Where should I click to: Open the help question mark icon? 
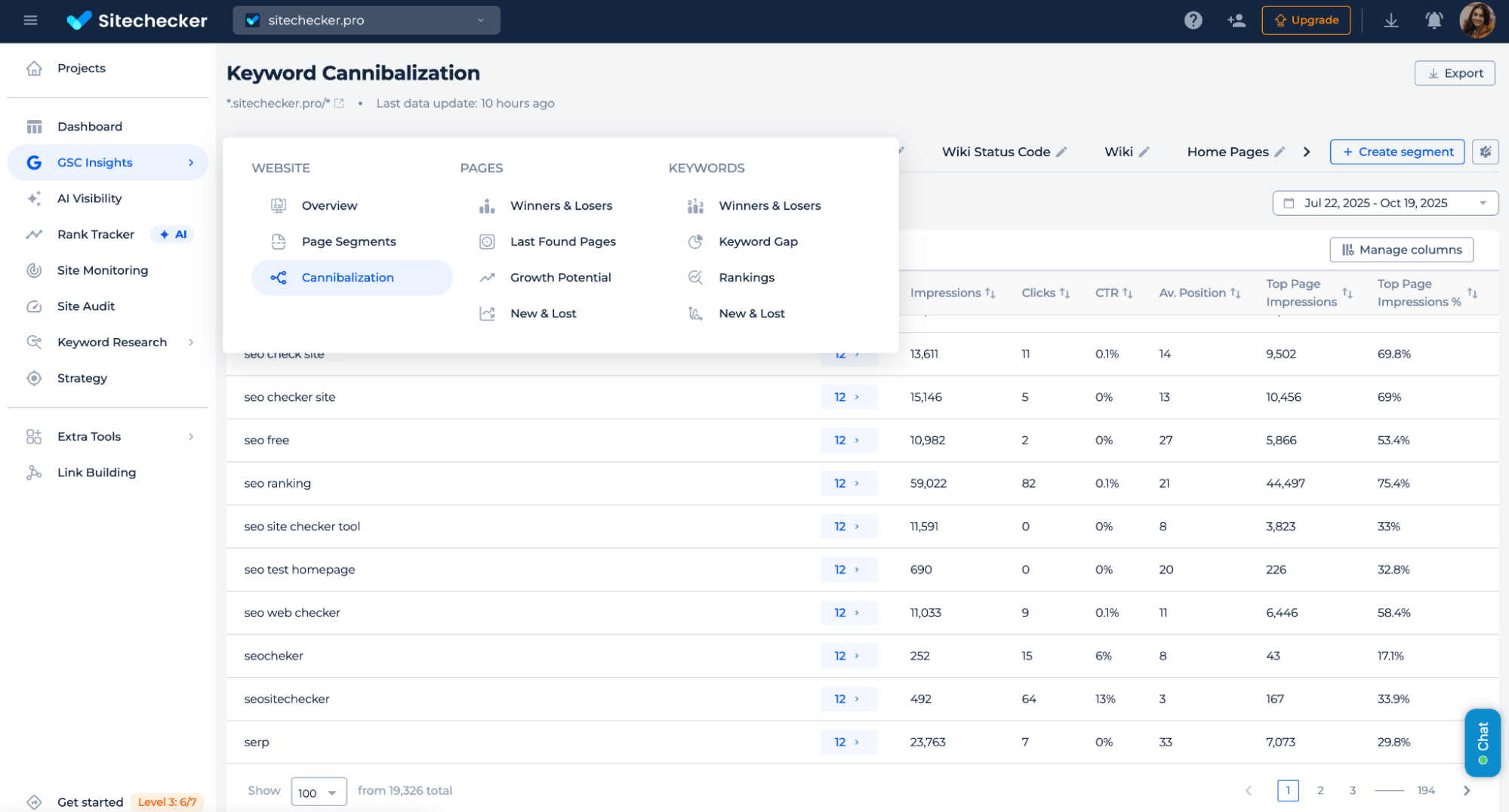coord(1193,20)
